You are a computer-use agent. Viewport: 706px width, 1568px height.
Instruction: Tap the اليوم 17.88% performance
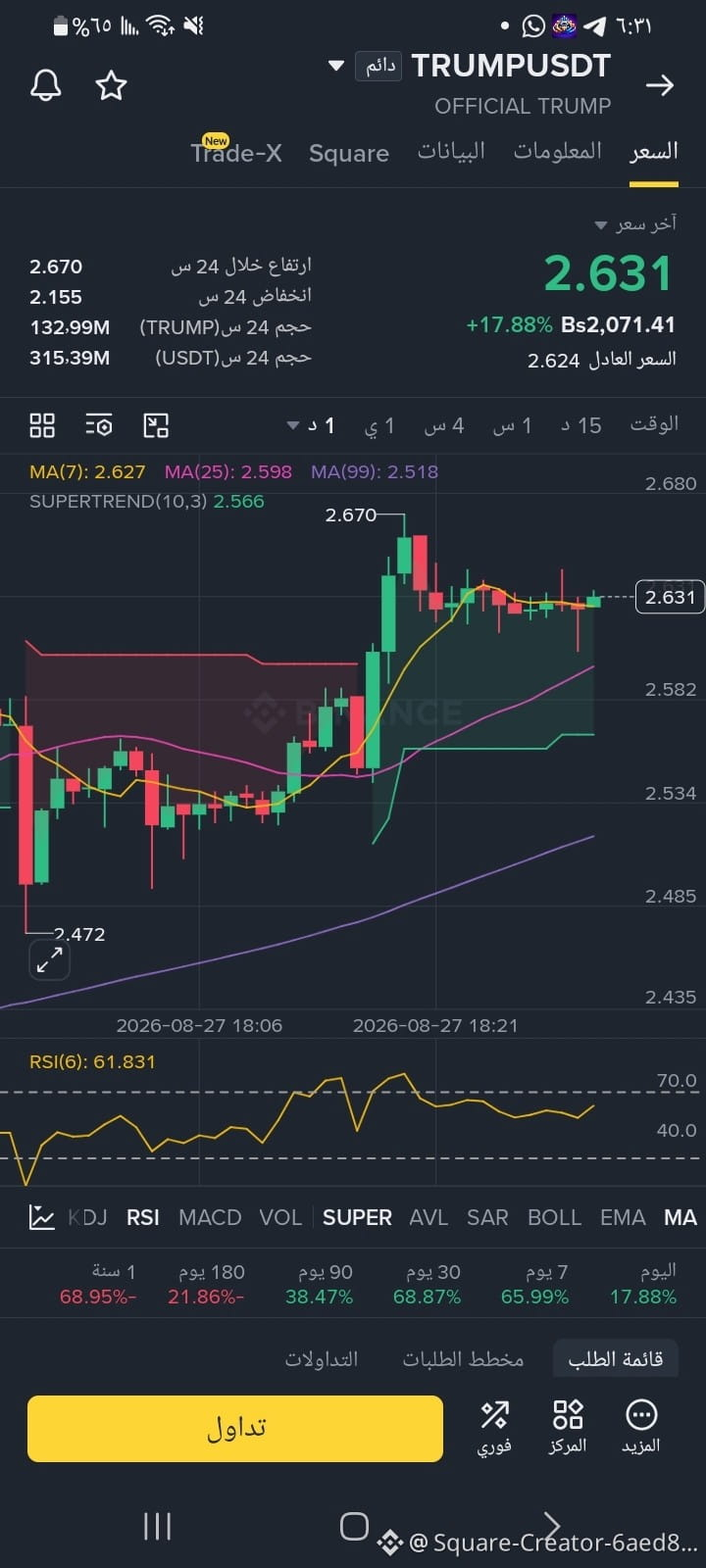click(643, 1284)
